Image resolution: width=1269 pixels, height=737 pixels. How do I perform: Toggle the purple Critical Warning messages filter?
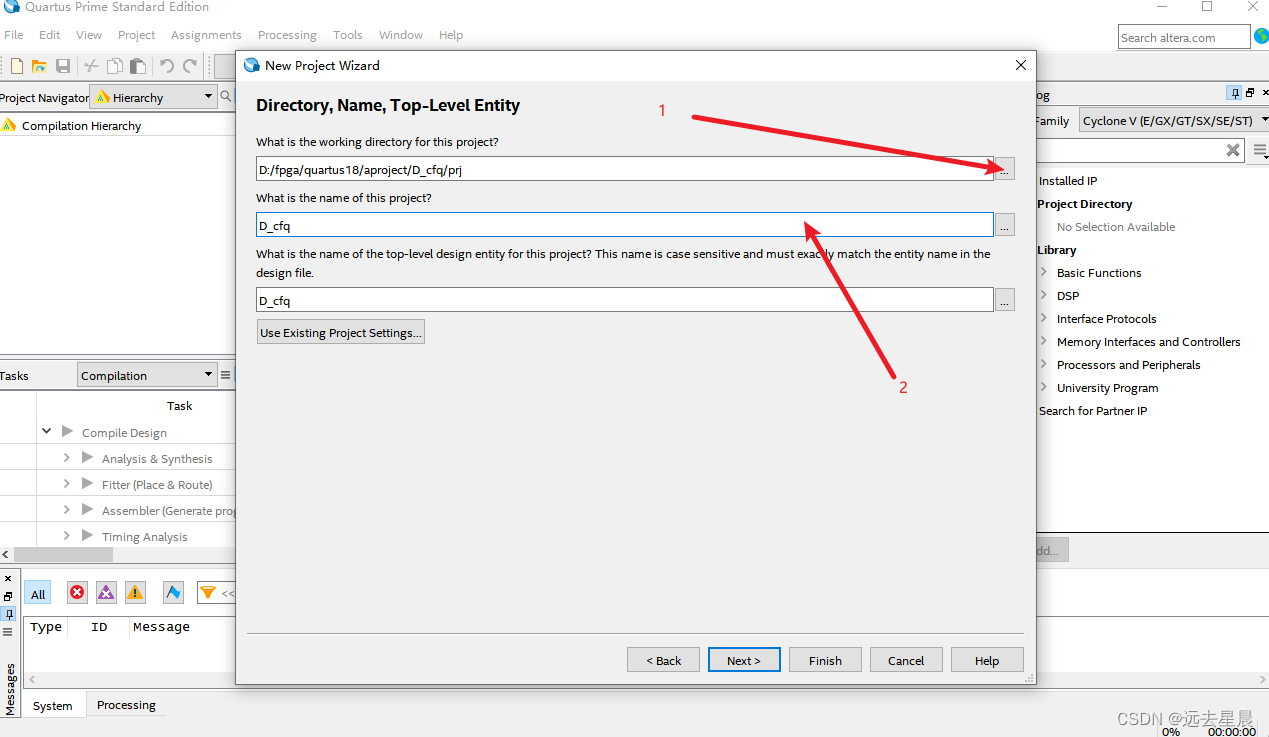[x=106, y=593]
